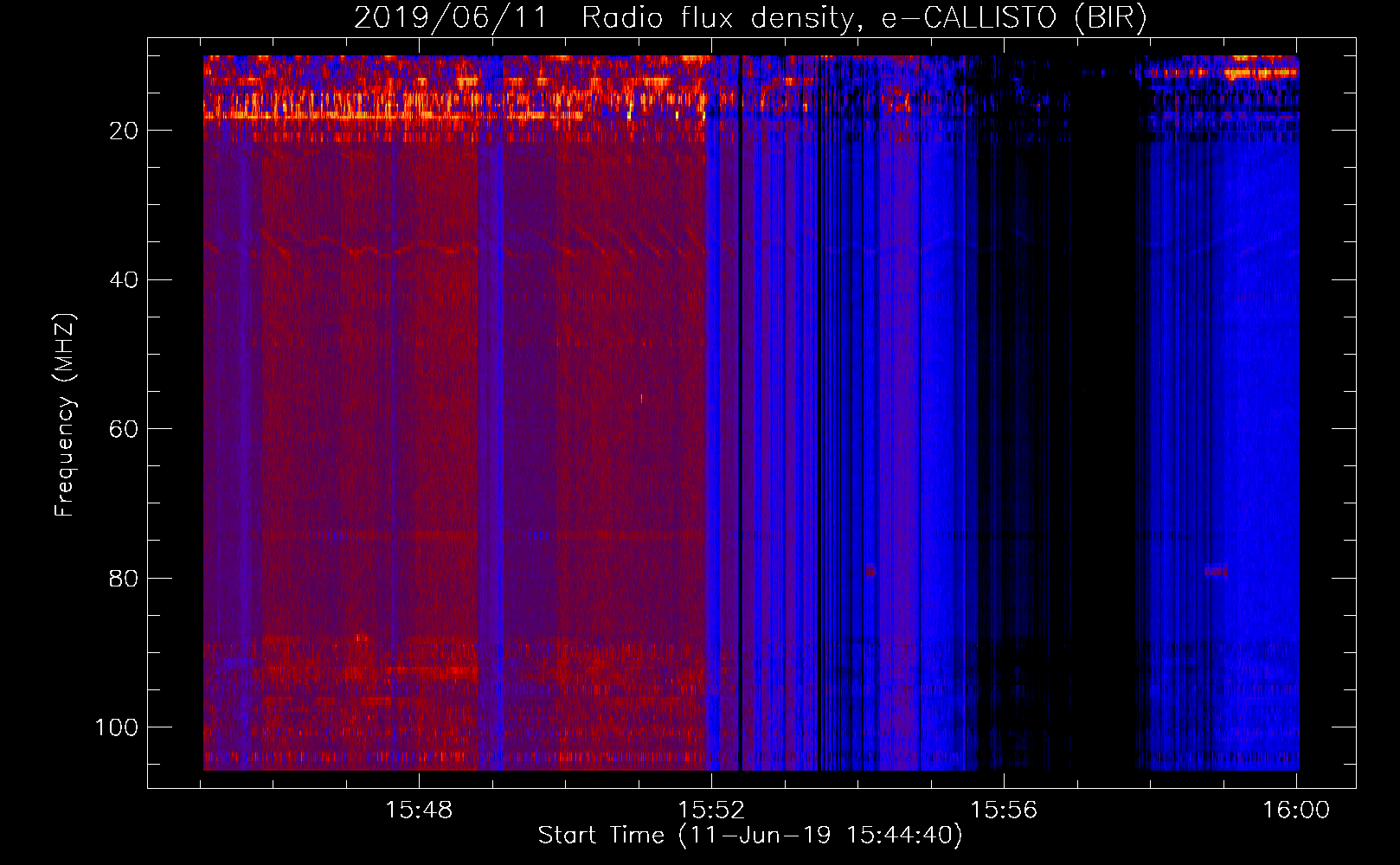Click the 60 MHz frequency tick label
Image resolution: width=1400 pixels, height=865 pixels.
tap(124, 429)
